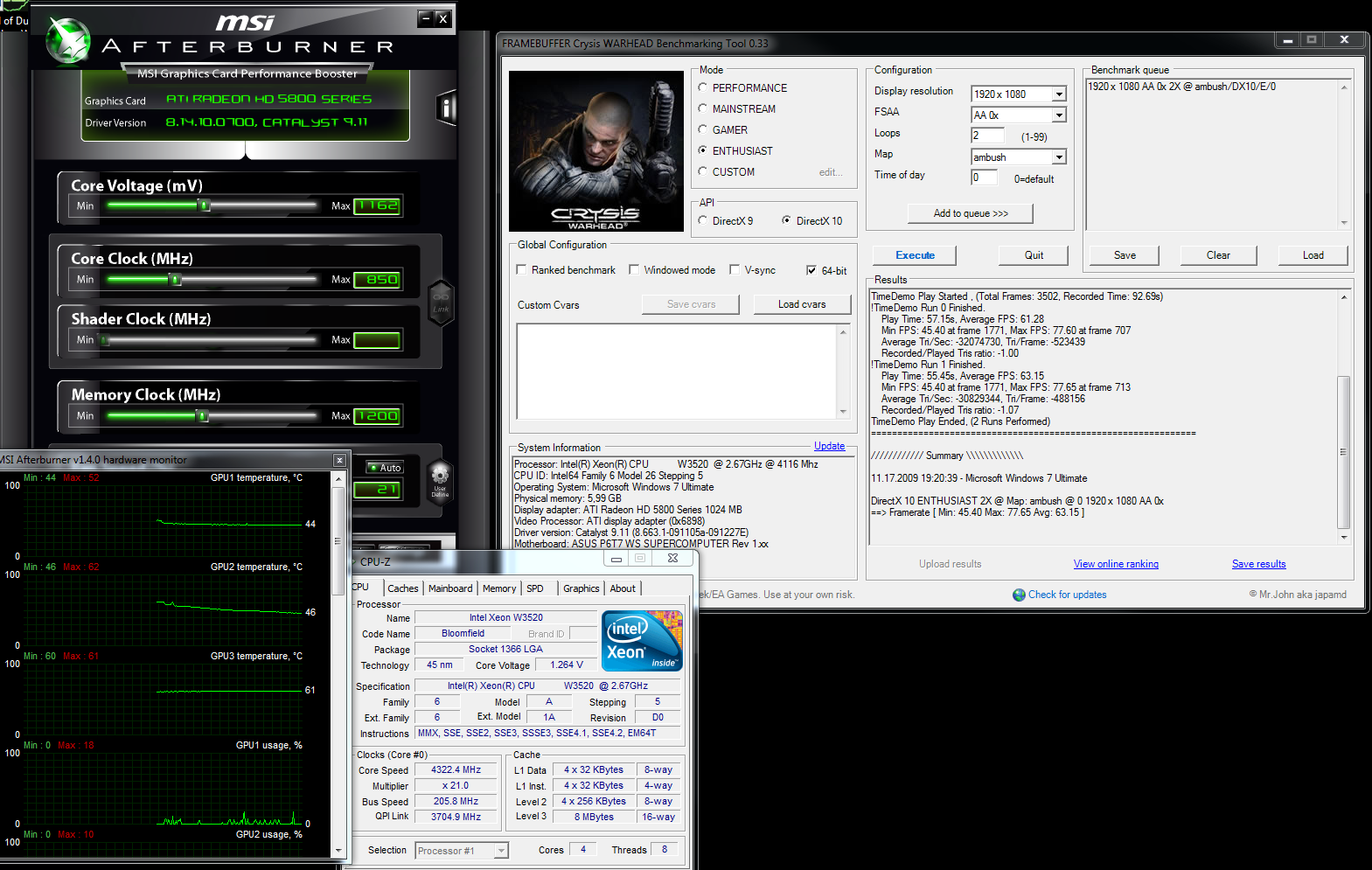Viewport: 1372px width, 870px height.
Task: Close the CPU-Z window
Action: click(672, 558)
